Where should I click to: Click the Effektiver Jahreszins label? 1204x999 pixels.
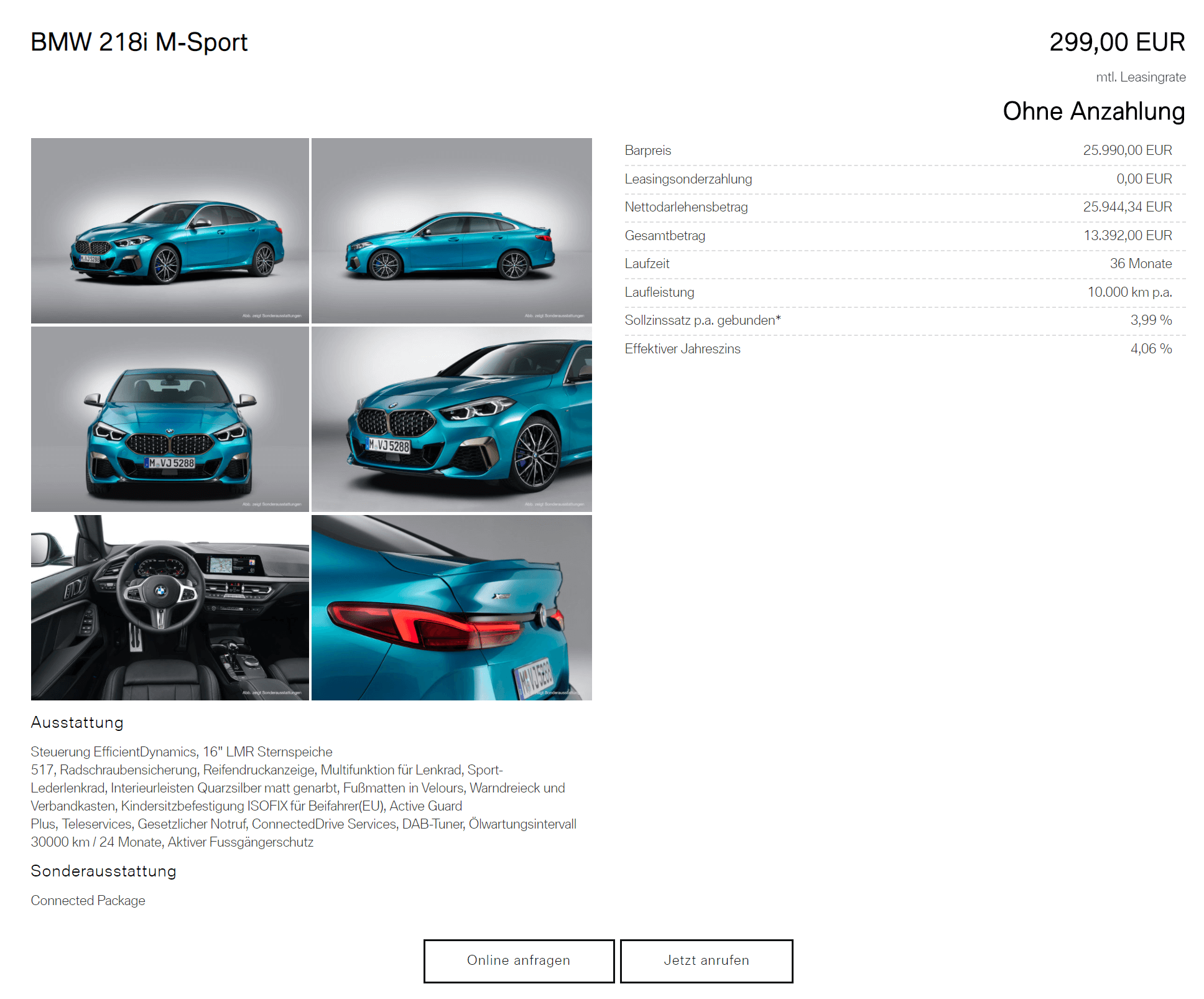683,349
